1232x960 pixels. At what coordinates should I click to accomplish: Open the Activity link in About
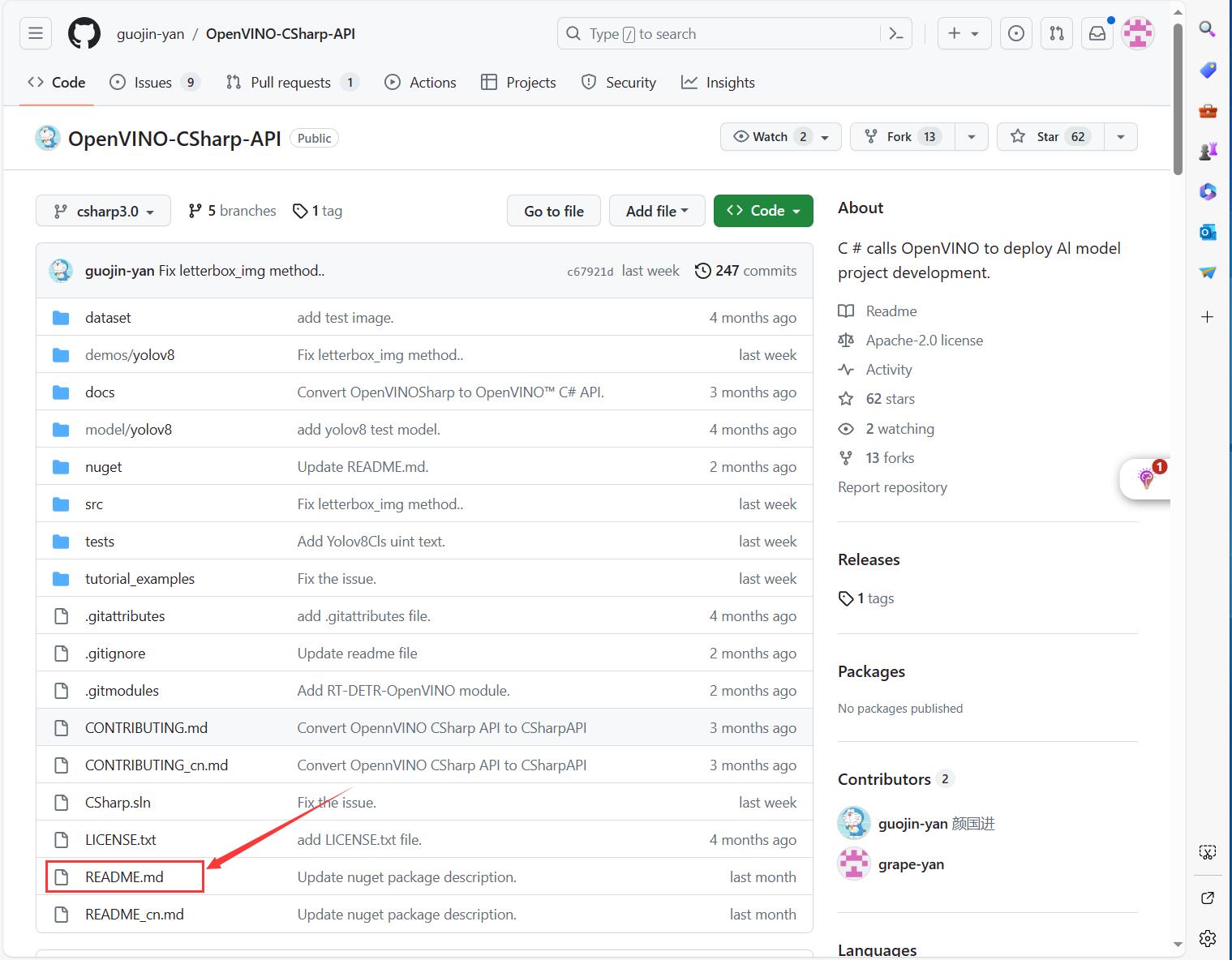pyautogui.click(x=889, y=370)
